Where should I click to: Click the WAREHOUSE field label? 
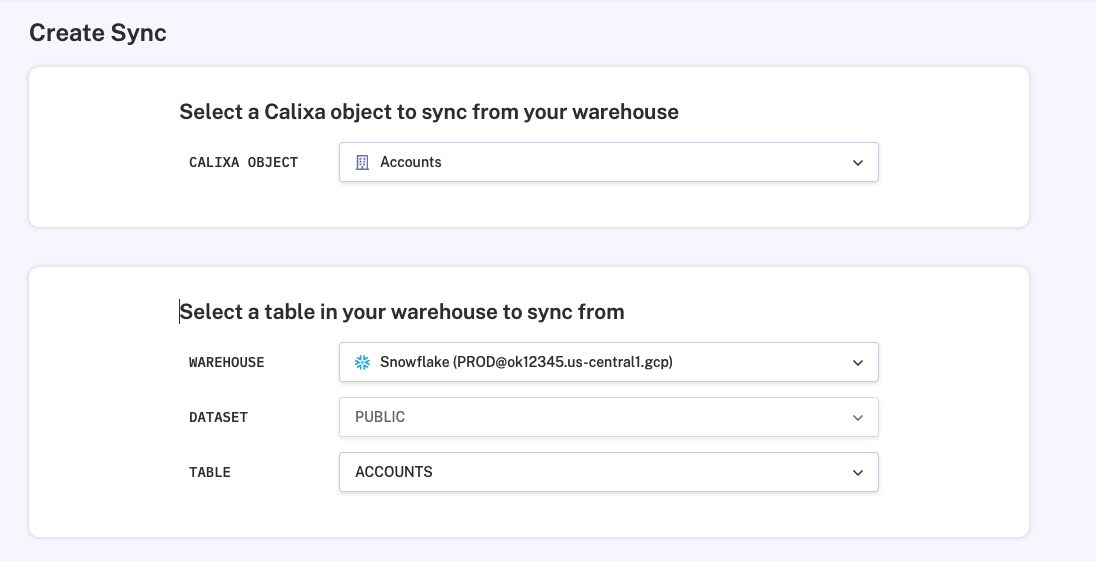point(227,362)
